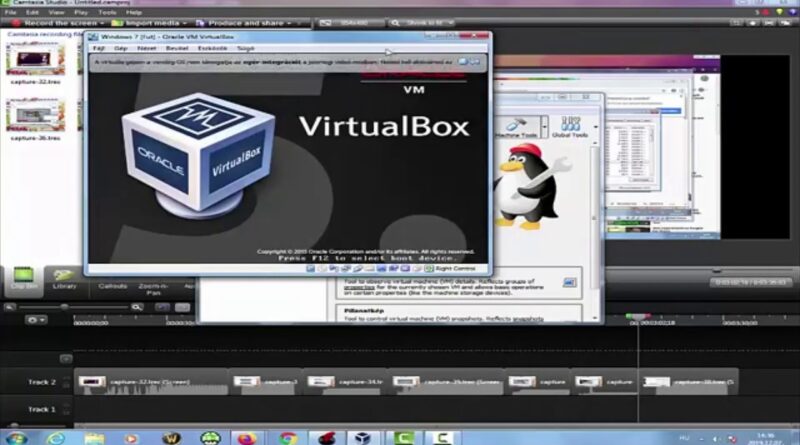
Task: Open the Shrink to fit zoom dropdown
Action: (x=421, y=23)
